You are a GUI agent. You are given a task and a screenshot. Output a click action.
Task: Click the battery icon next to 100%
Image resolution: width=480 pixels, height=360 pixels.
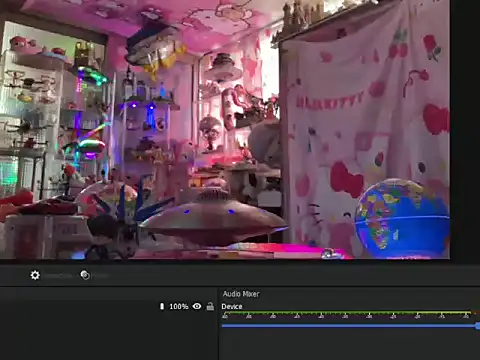point(162,306)
